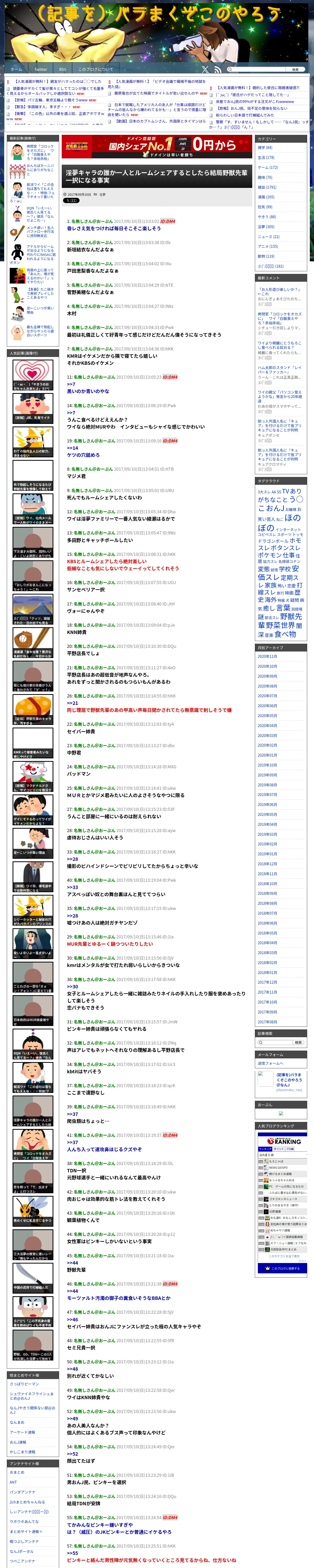
Task: Click reply anchor >>7 in post 11
Action: point(71,384)
